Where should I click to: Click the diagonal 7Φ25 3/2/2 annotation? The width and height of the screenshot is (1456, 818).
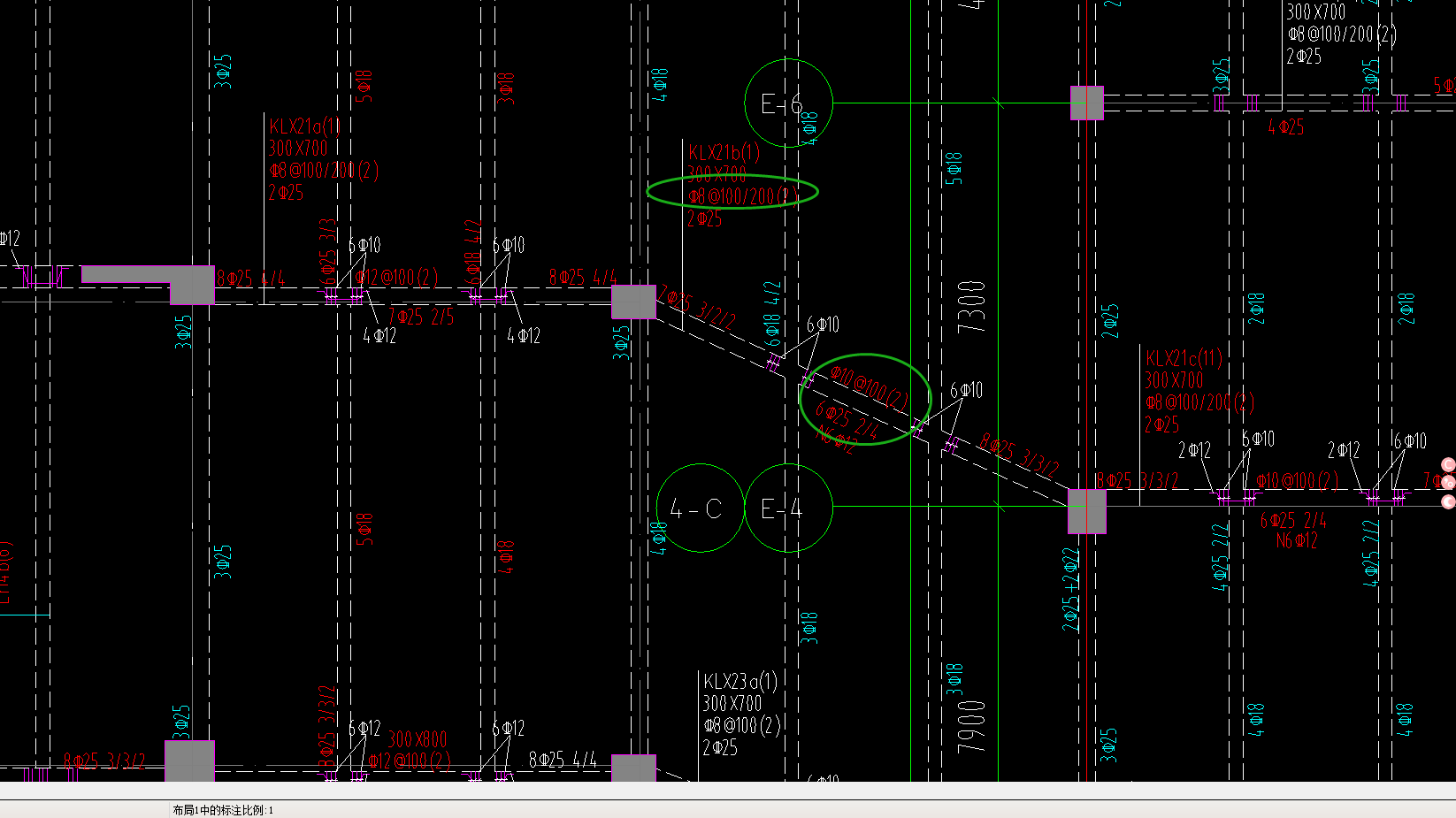click(x=697, y=308)
